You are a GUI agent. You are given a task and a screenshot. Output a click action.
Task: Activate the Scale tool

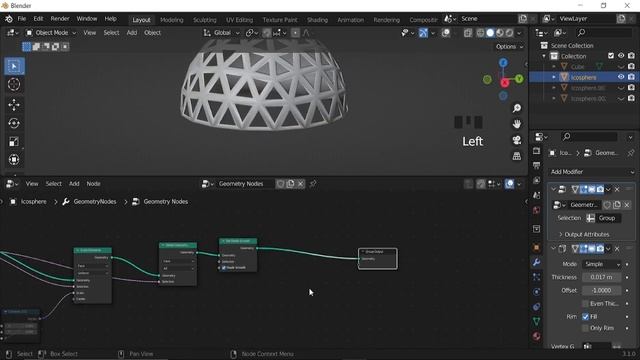coord(14,142)
